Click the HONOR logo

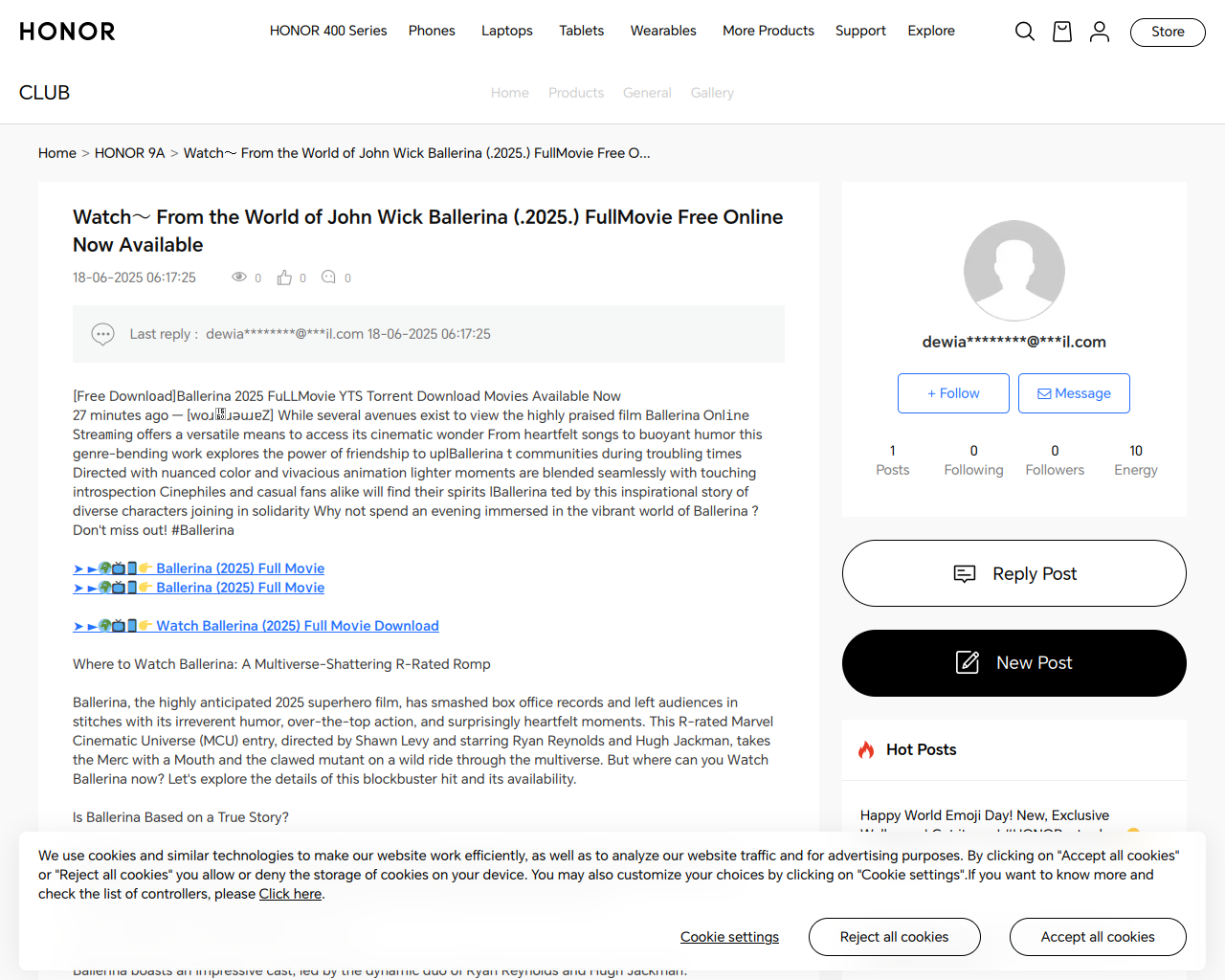pos(67,32)
